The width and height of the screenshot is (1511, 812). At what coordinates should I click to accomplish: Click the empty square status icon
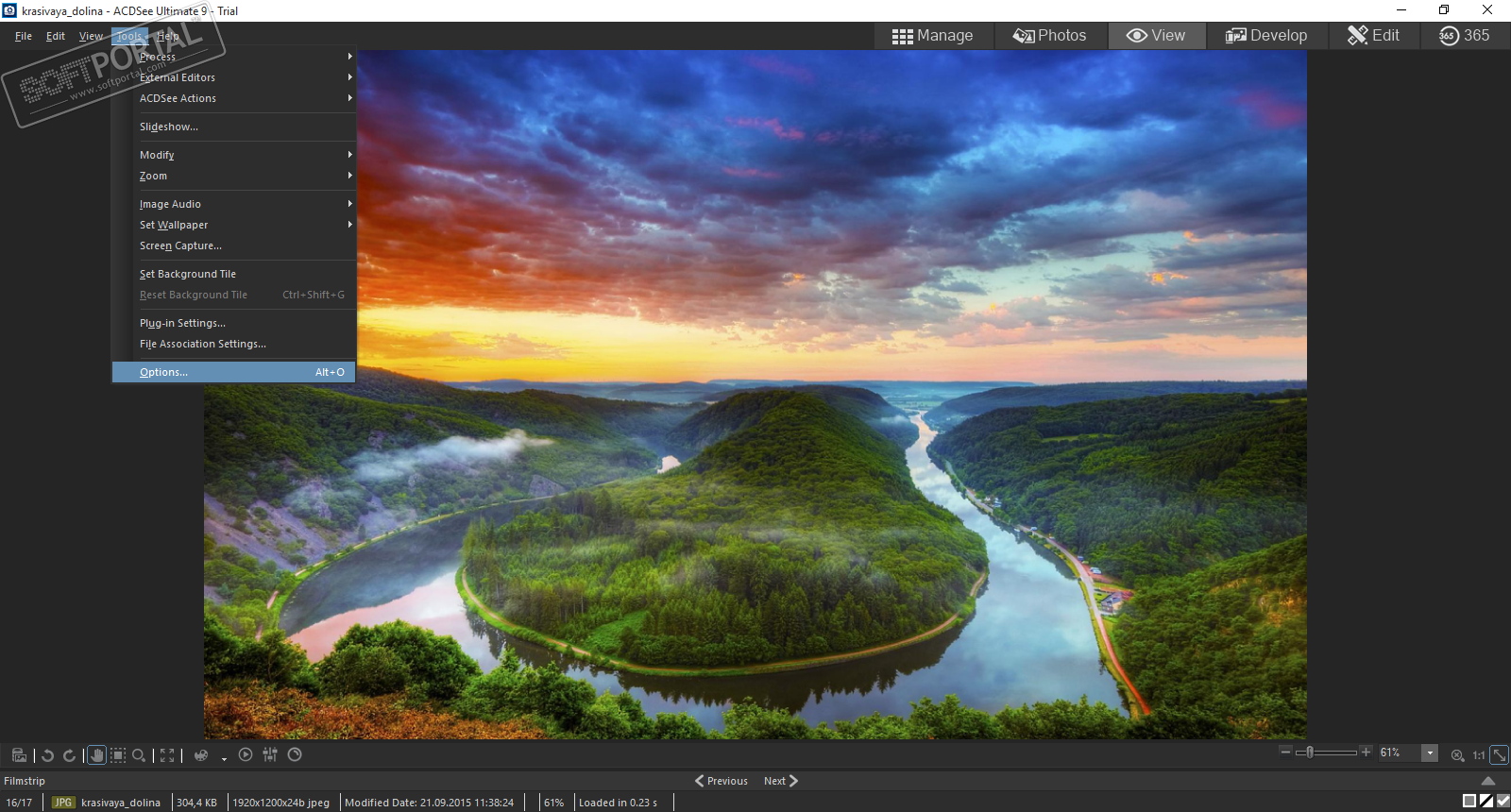click(1469, 801)
